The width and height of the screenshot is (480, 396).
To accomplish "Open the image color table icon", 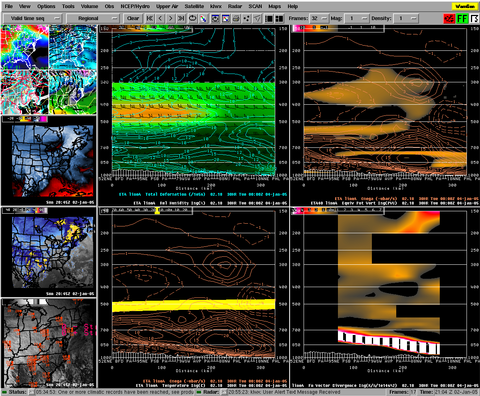I will point(203,18).
